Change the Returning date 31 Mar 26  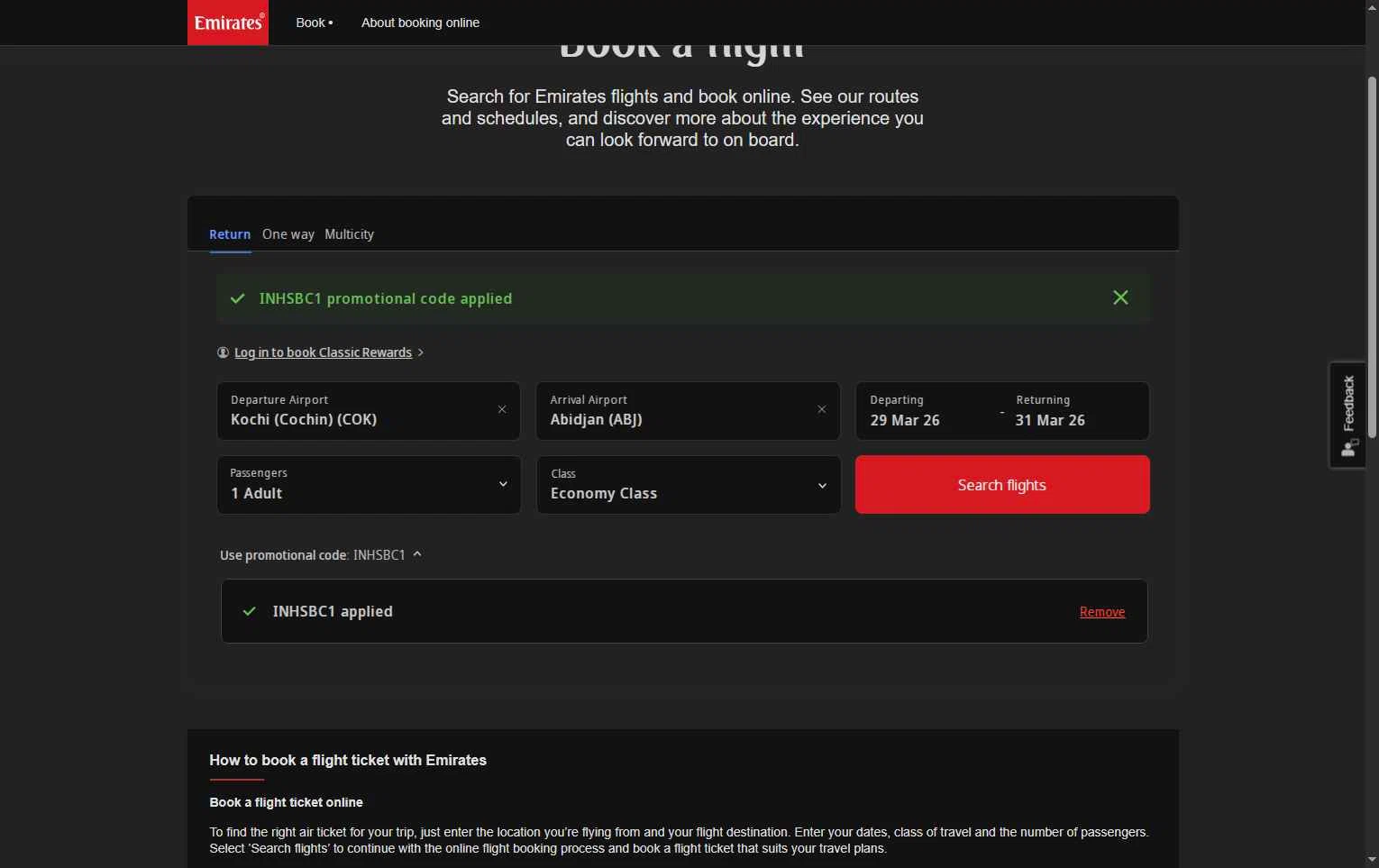click(x=1050, y=420)
